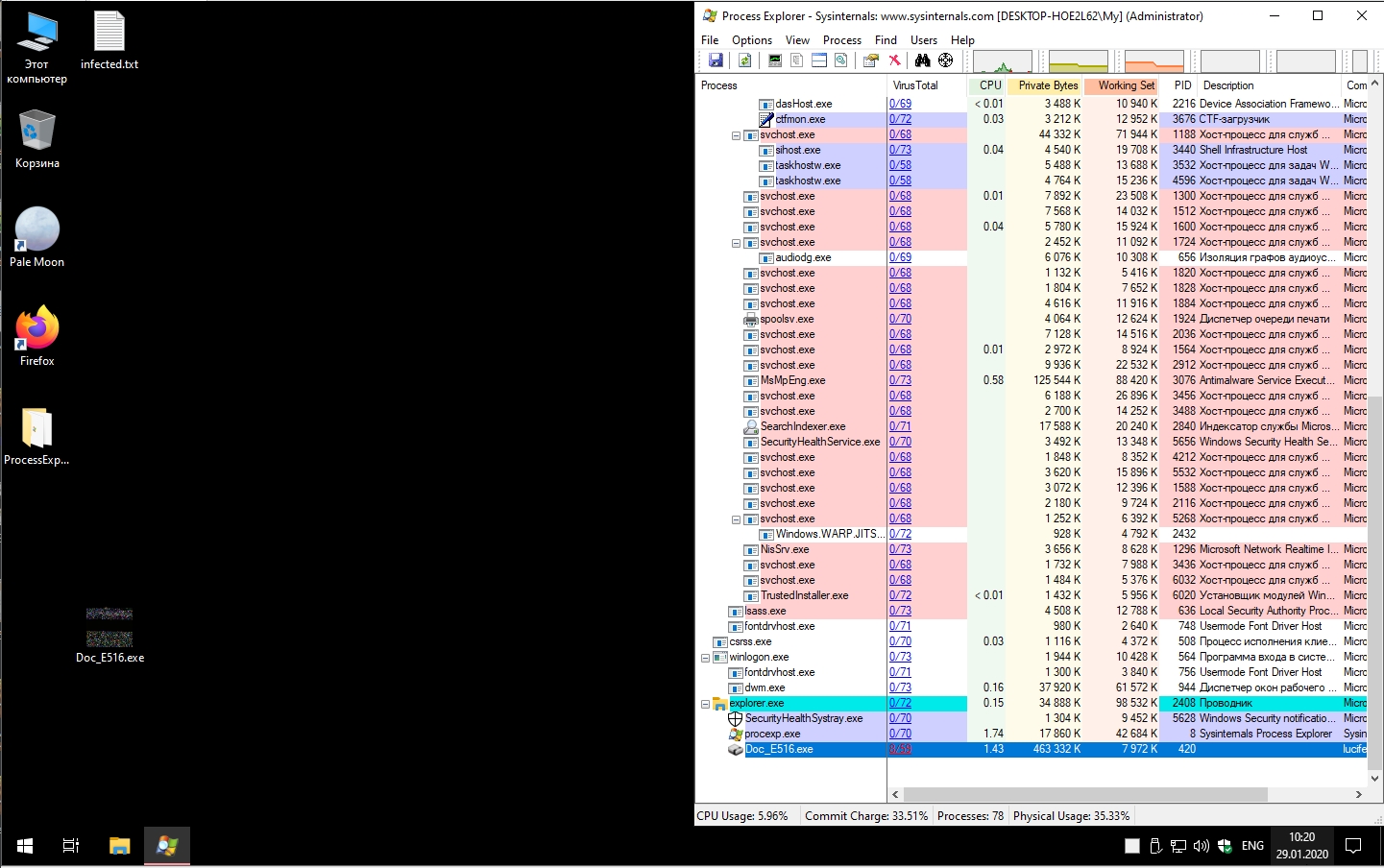Open the VirusTotal link for lsass.exe
Viewport: 1384px width, 868px height.
(x=900, y=611)
